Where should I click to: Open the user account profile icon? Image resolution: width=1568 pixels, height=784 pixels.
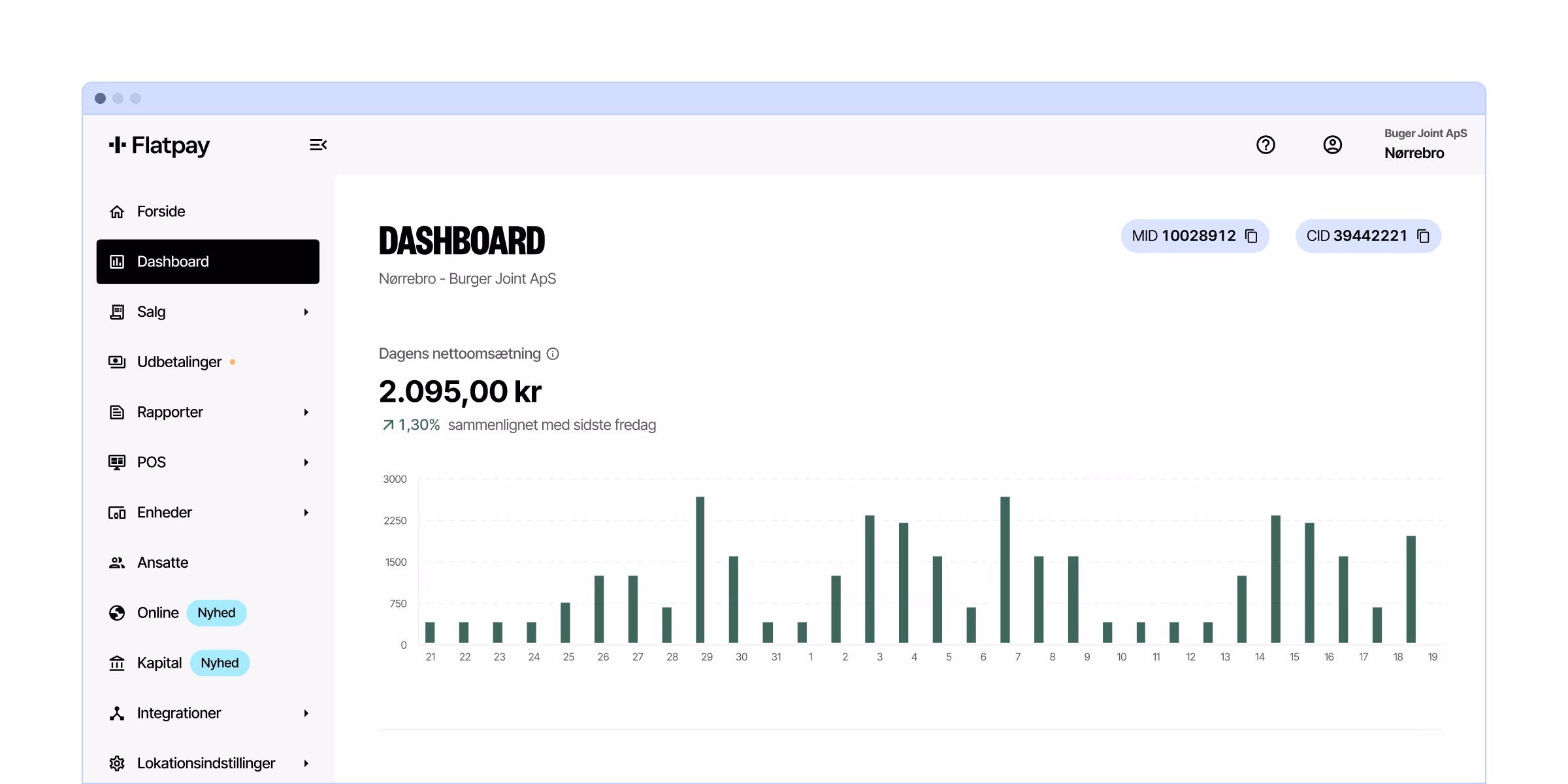pyautogui.click(x=1332, y=145)
